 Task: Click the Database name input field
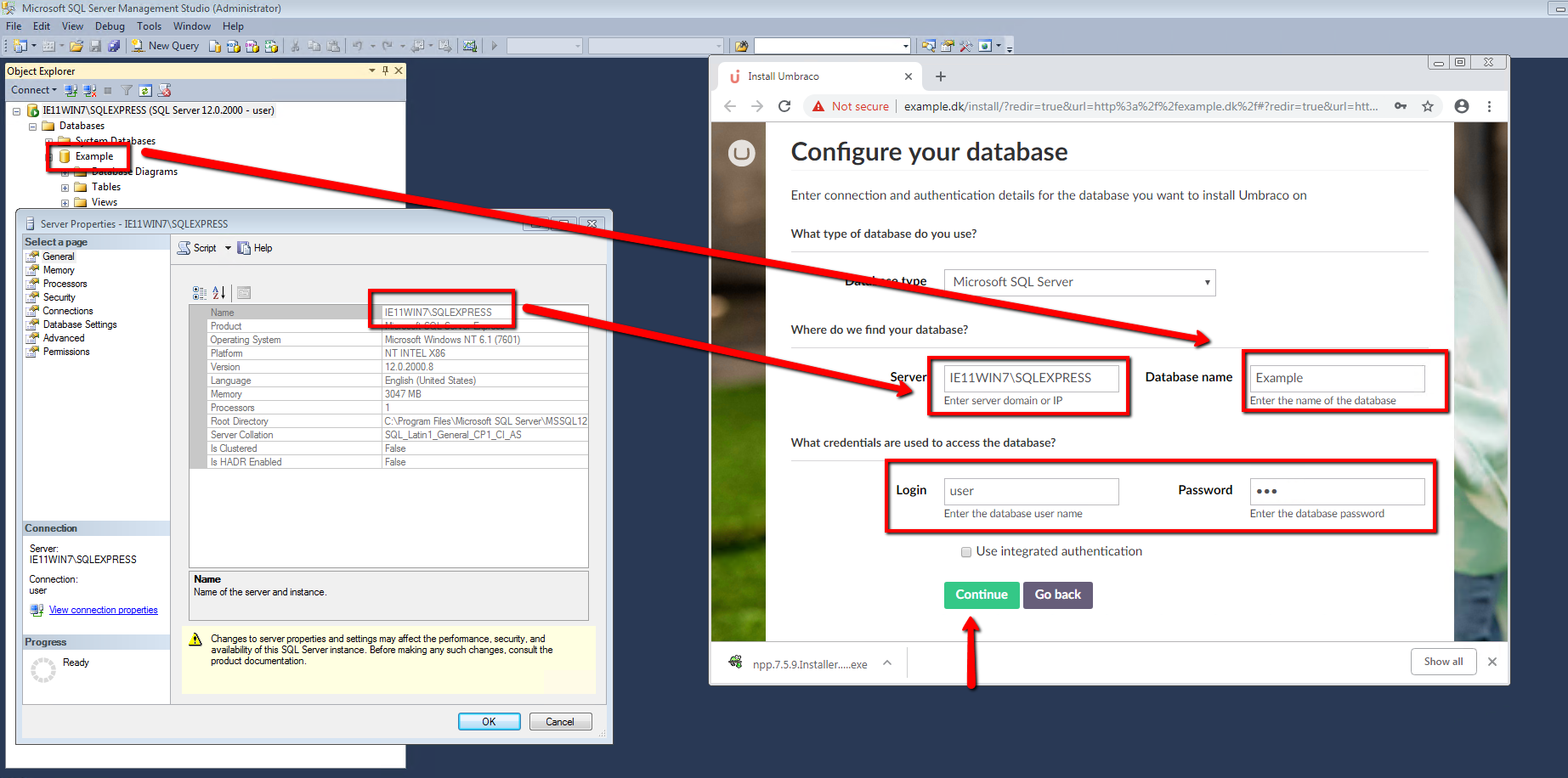pyautogui.click(x=1337, y=378)
